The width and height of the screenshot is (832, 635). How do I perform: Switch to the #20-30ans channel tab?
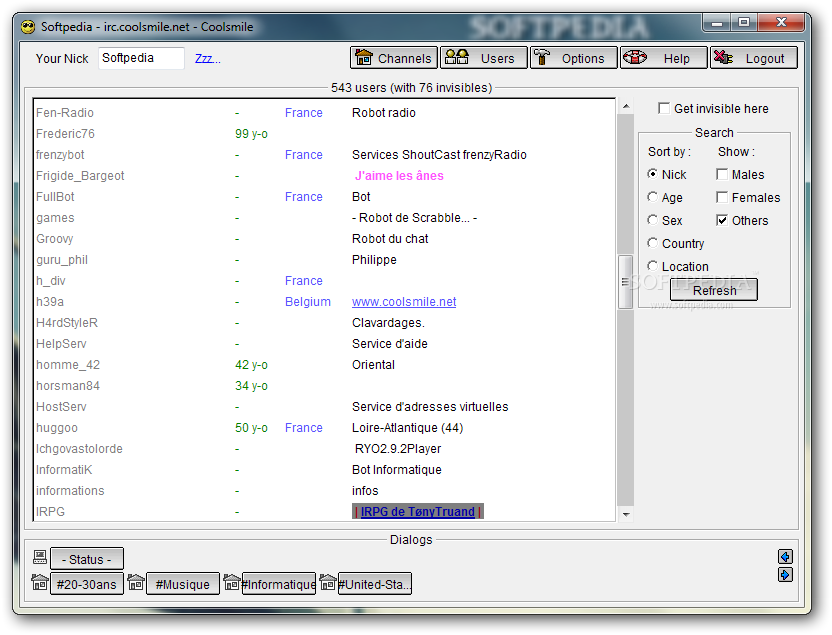[87, 584]
